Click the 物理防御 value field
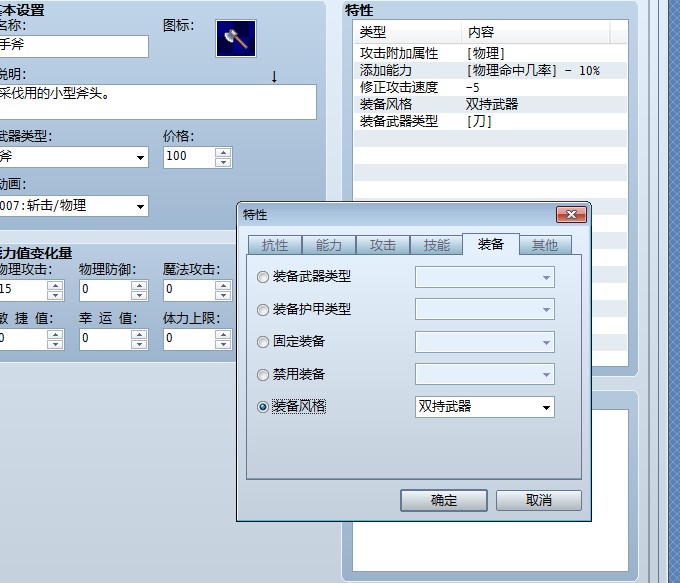 click(x=105, y=290)
